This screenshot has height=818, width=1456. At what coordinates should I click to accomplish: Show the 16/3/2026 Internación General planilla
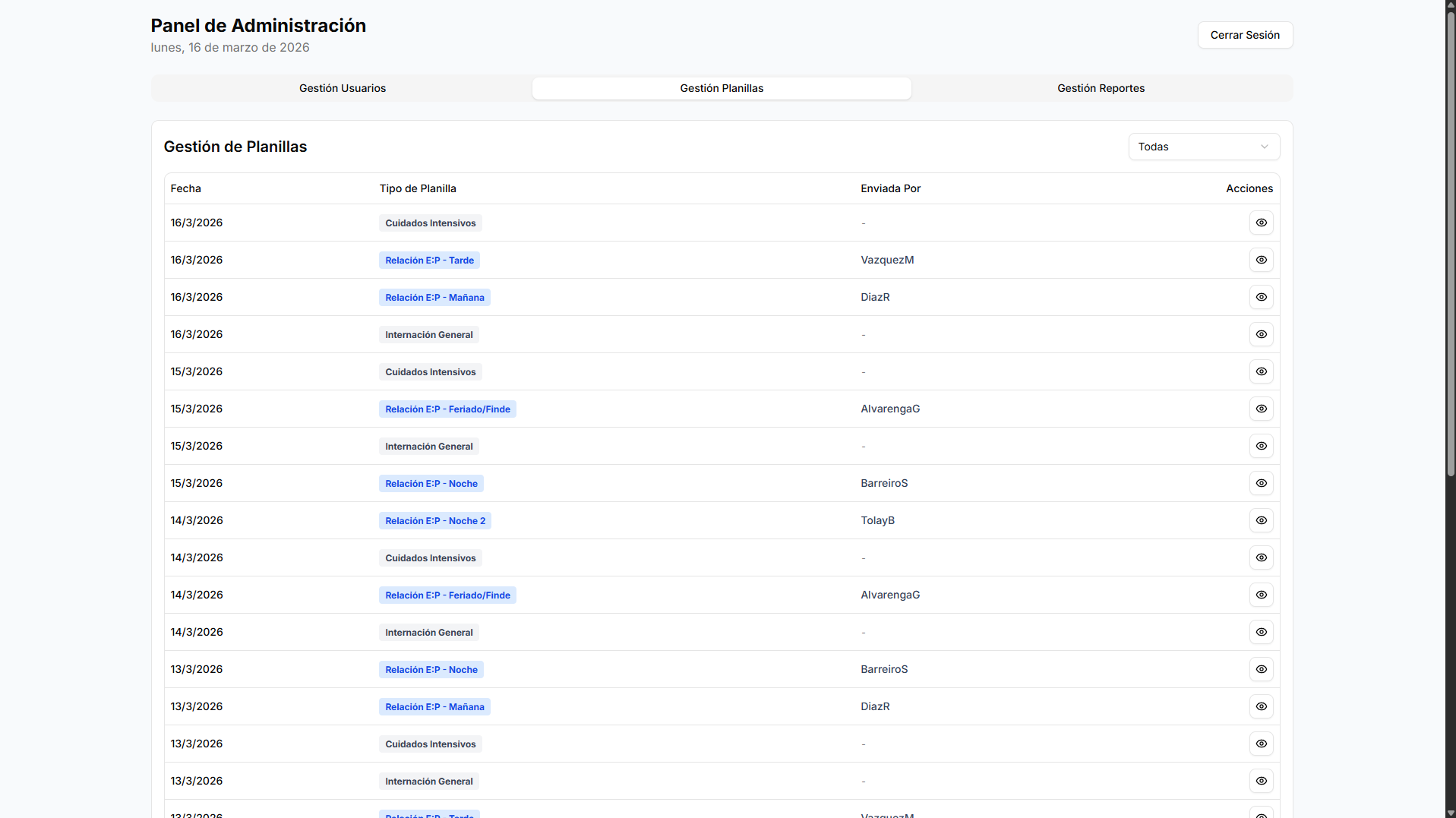point(1261,334)
